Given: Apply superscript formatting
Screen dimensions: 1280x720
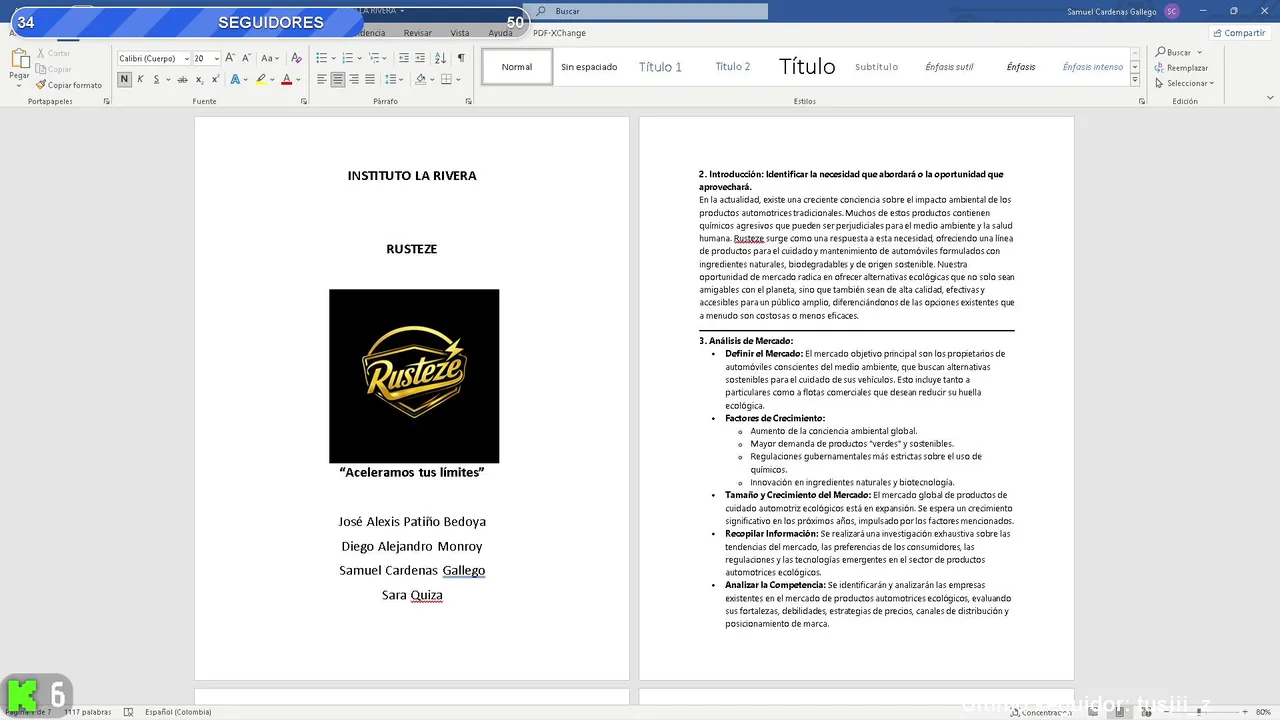Looking at the screenshot, I should point(215,79).
